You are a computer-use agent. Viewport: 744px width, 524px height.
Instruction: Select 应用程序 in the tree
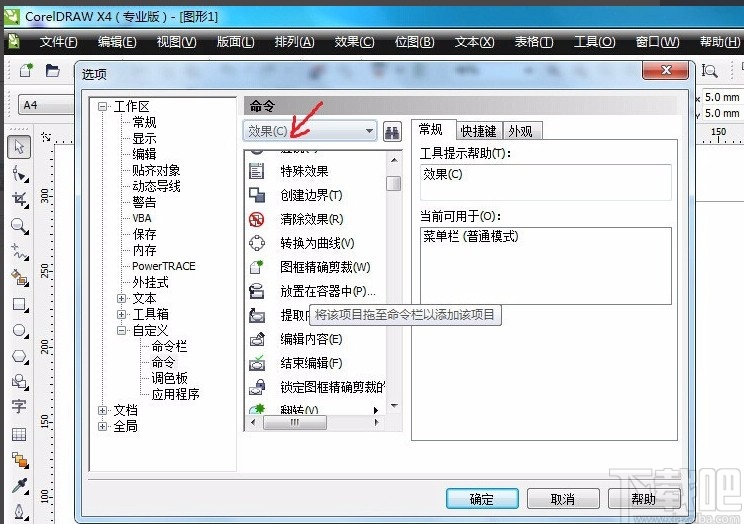[x=176, y=394]
